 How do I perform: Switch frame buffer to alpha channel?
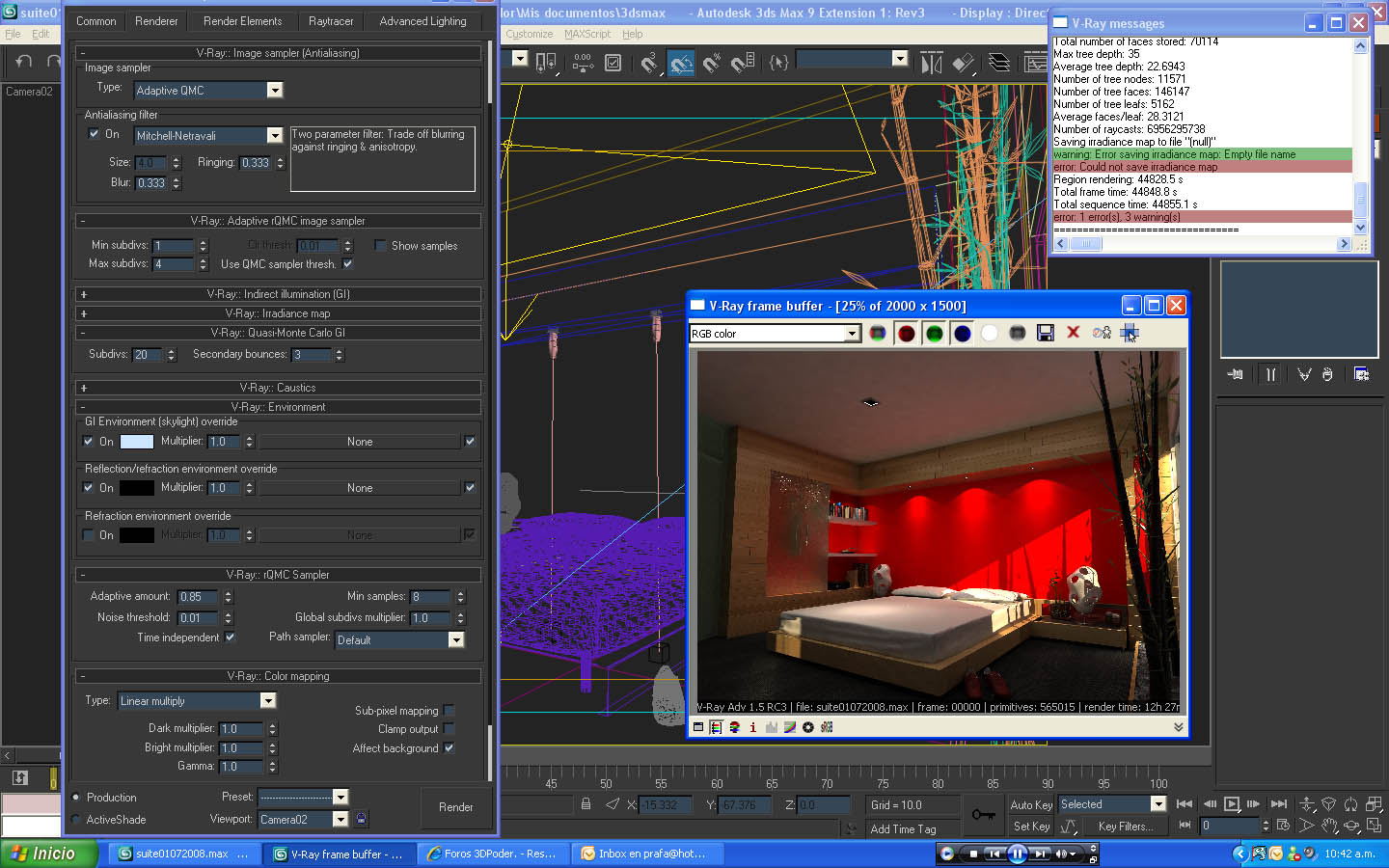pos(990,333)
